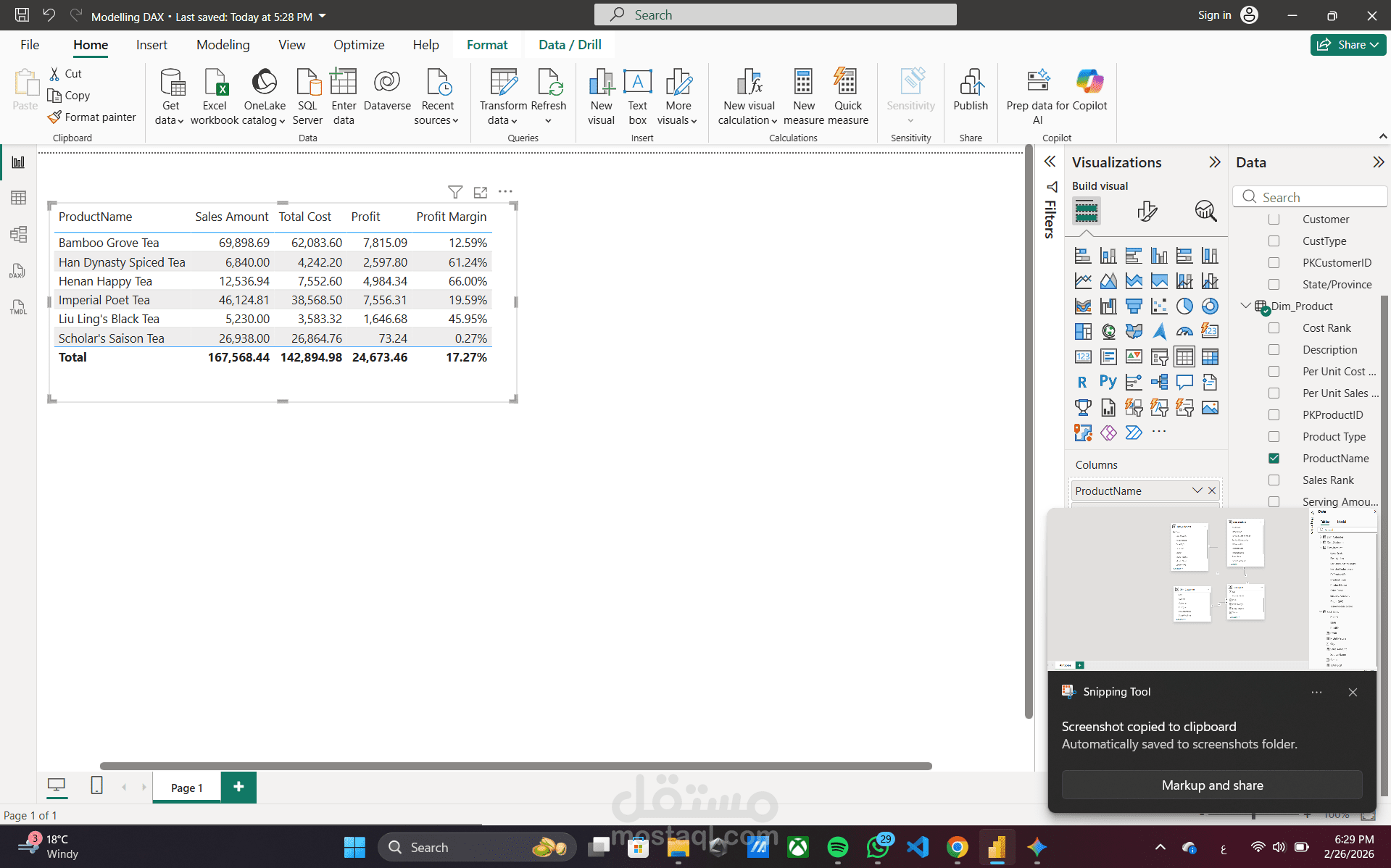Select the slicer visual icon
The width and height of the screenshot is (1391, 868).
[1159, 356]
